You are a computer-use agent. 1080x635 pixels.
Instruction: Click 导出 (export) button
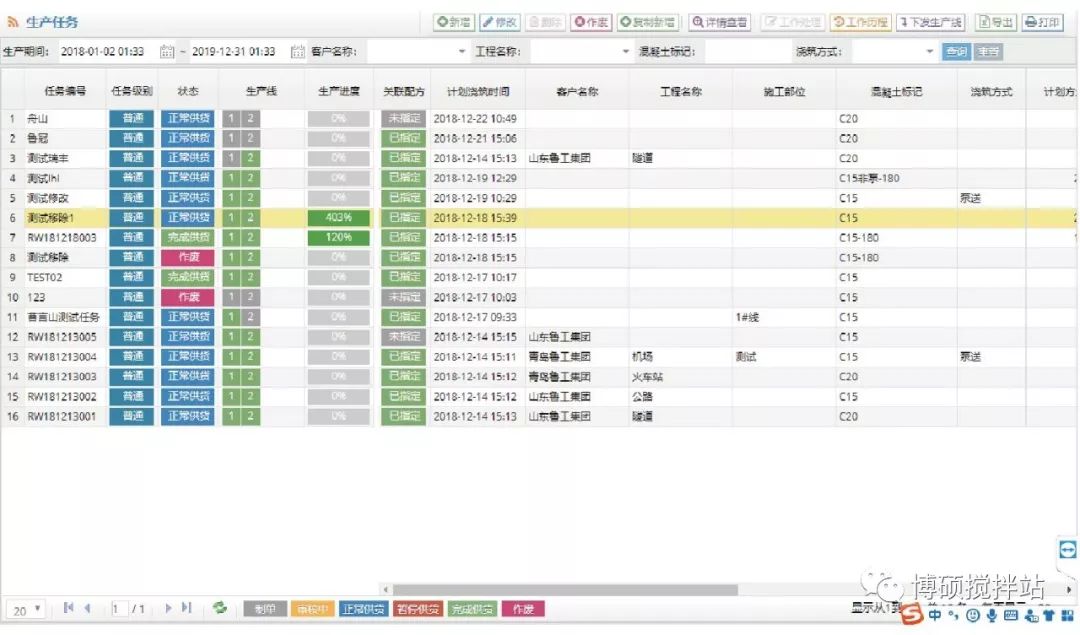995,22
